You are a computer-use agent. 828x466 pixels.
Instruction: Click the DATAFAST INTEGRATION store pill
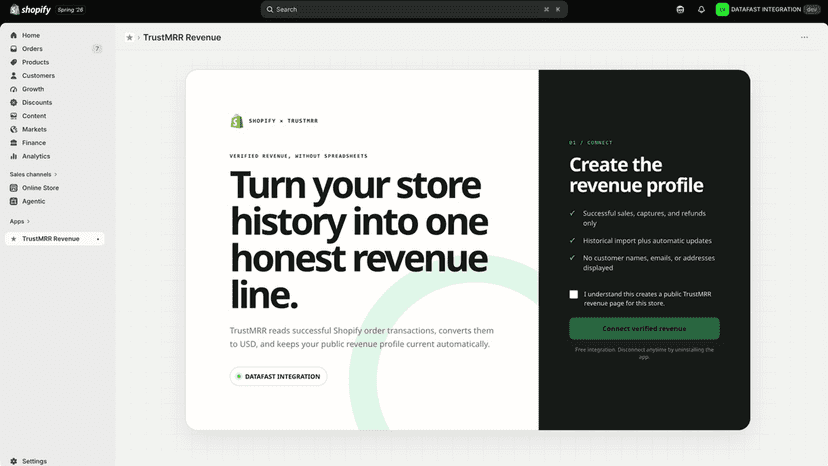point(278,377)
